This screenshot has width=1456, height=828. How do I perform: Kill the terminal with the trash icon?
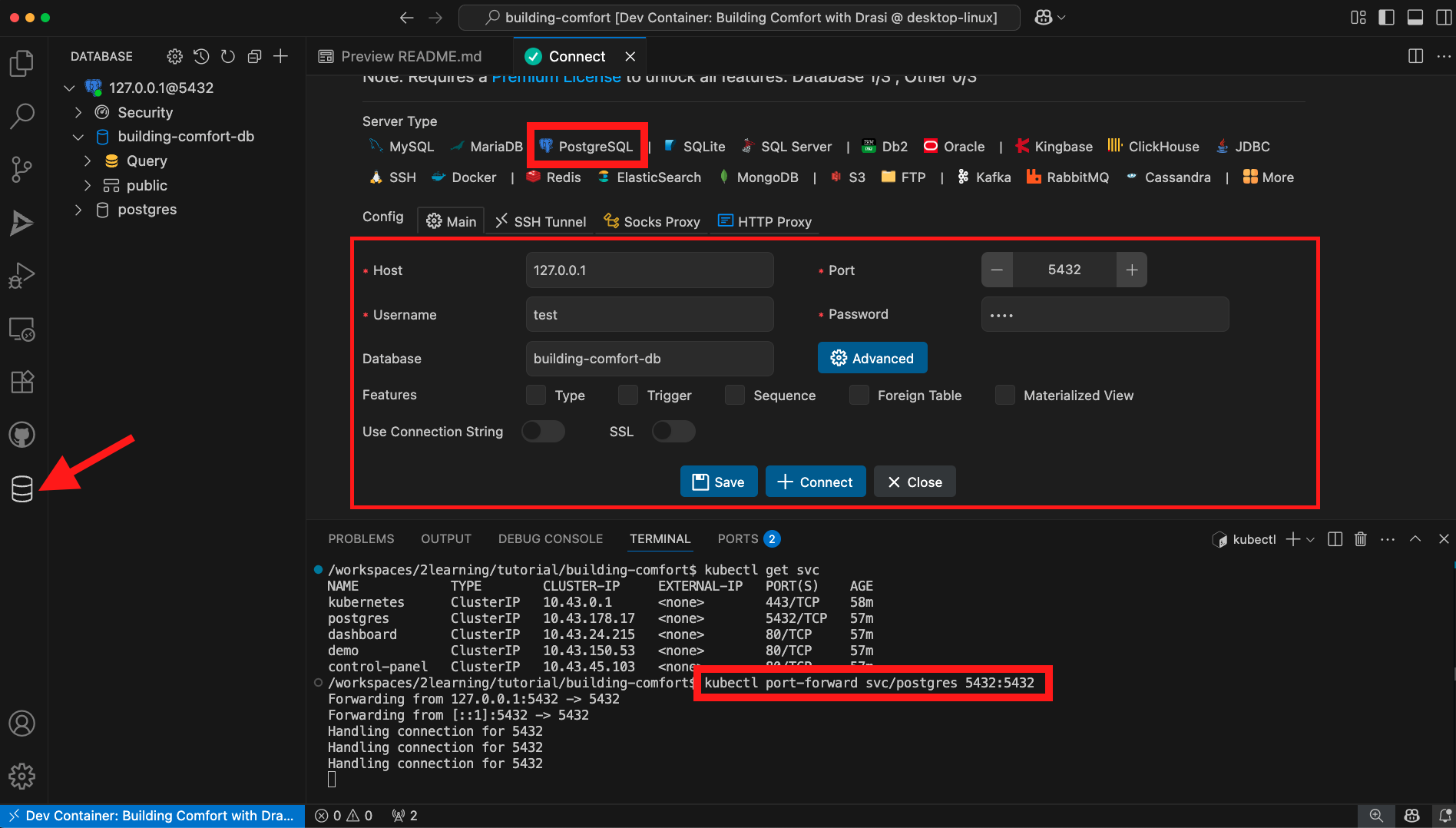tap(1360, 539)
